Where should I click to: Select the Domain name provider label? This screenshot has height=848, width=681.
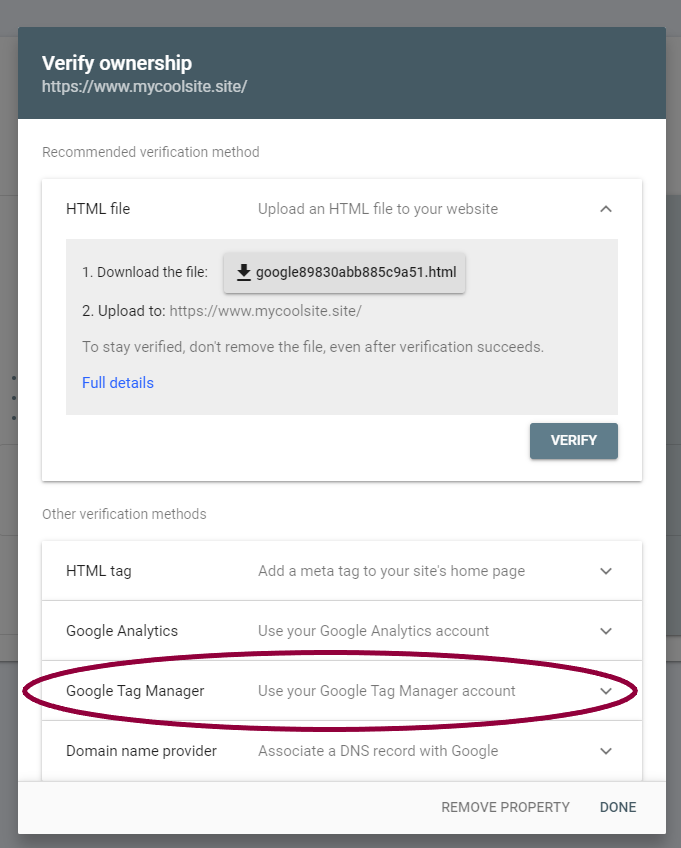[x=141, y=751]
